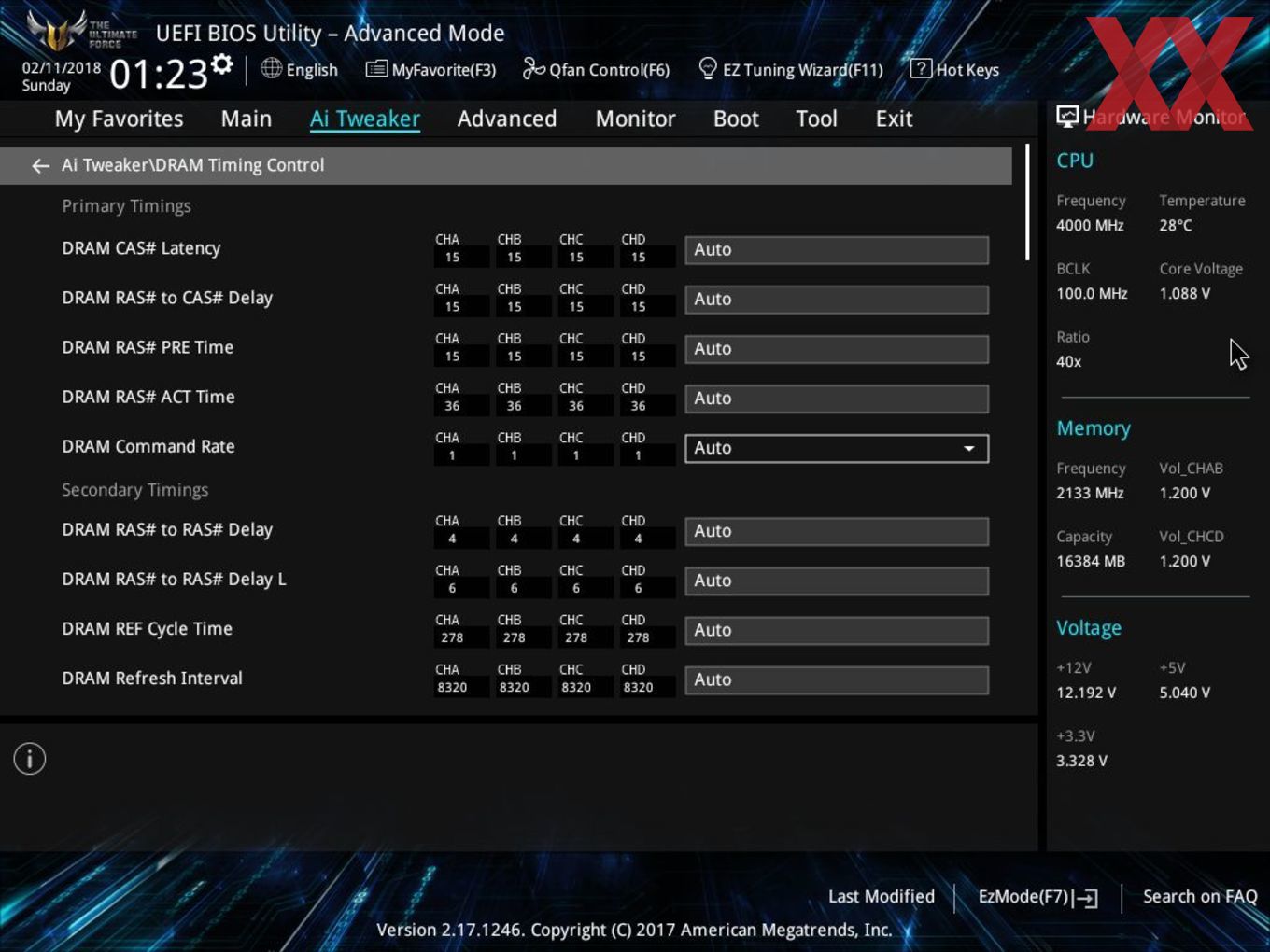Image resolution: width=1270 pixels, height=952 pixels.
Task: Click DRAM RAS# to RAS# Delay L Auto field
Action: 837,581
